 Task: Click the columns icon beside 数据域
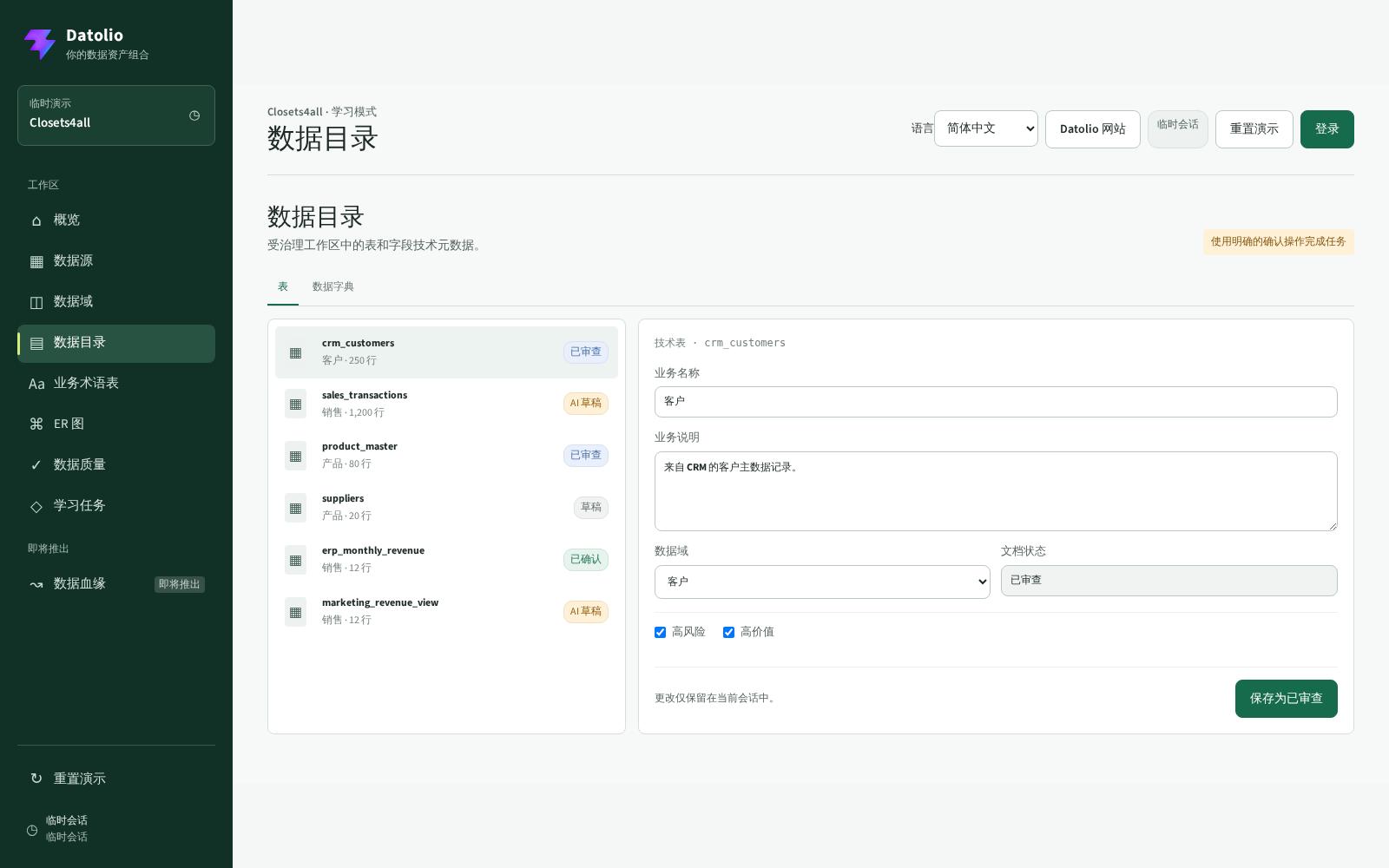(x=36, y=302)
